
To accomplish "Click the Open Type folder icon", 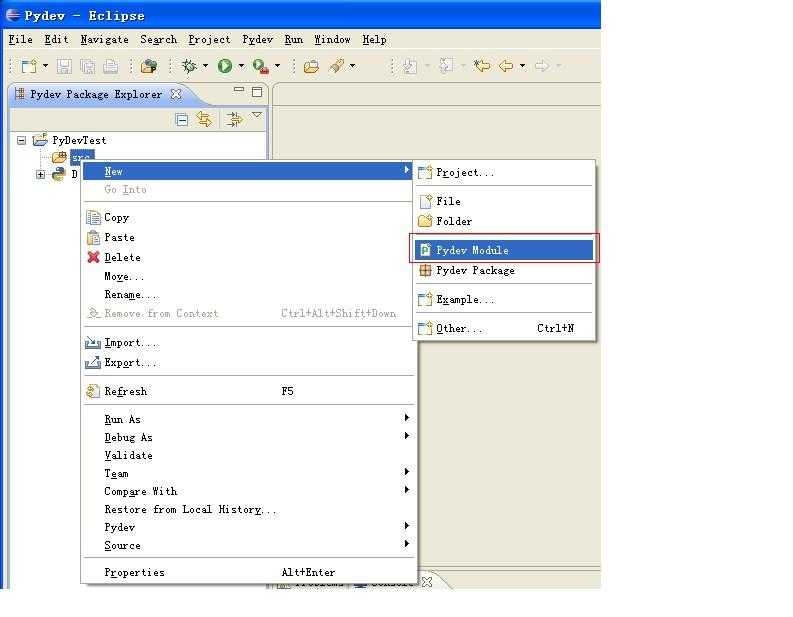I will pos(312,66).
